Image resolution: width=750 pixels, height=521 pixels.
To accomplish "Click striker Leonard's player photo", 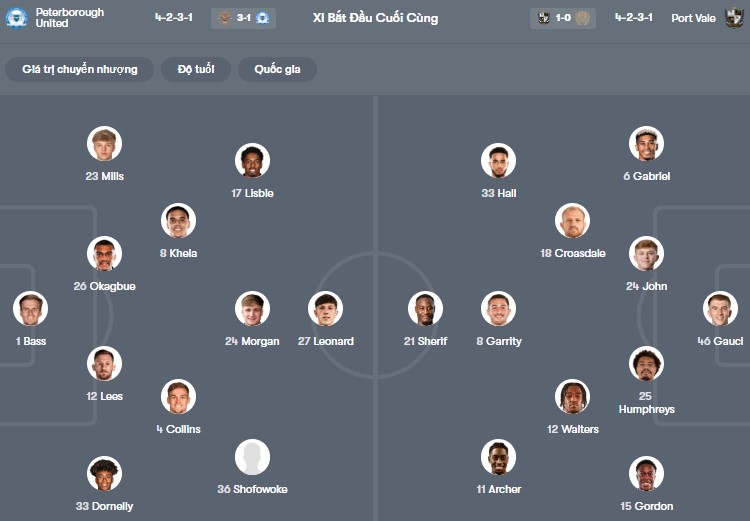I will pos(325,309).
